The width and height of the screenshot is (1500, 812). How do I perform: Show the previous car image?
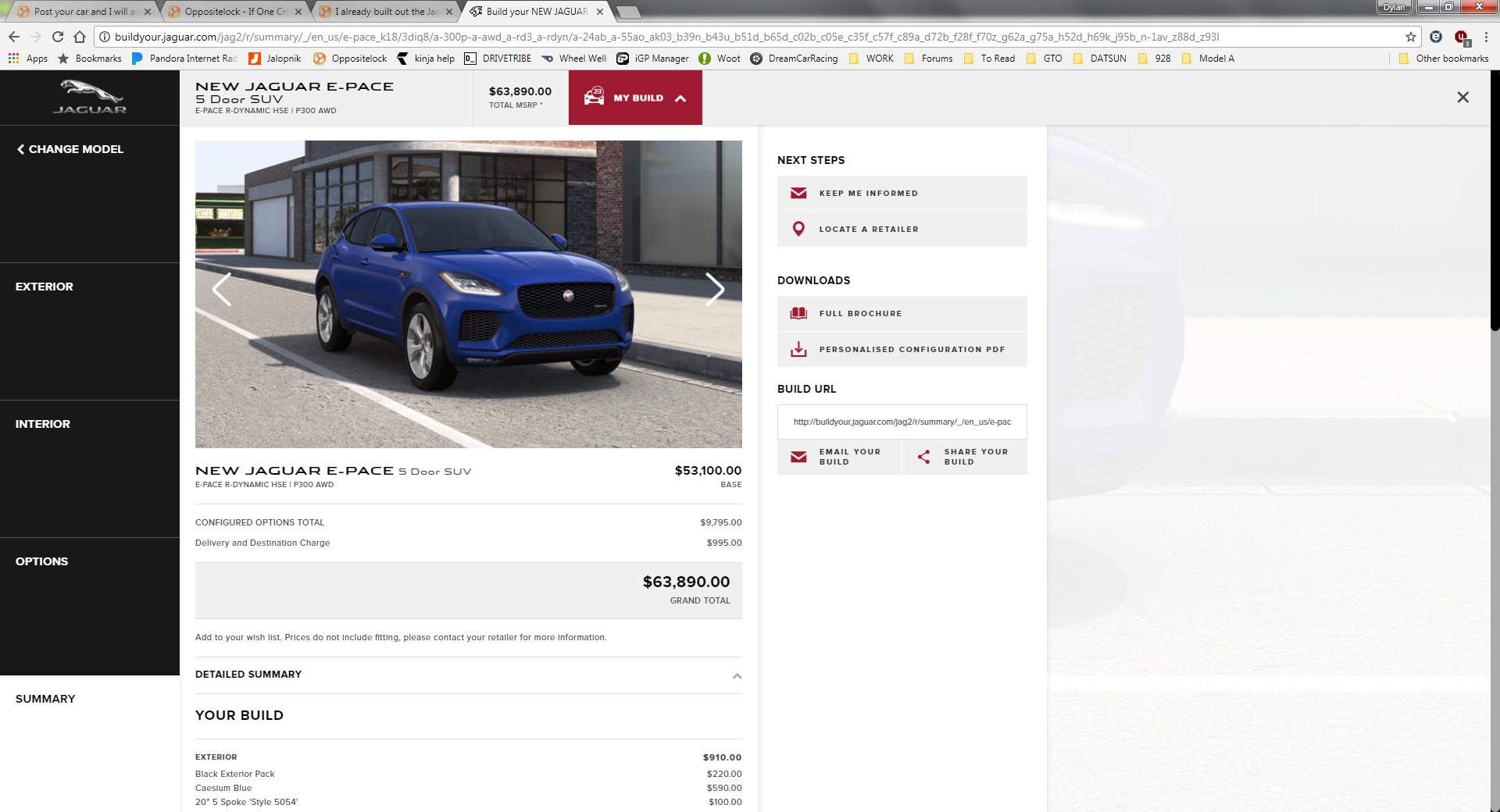coord(222,290)
